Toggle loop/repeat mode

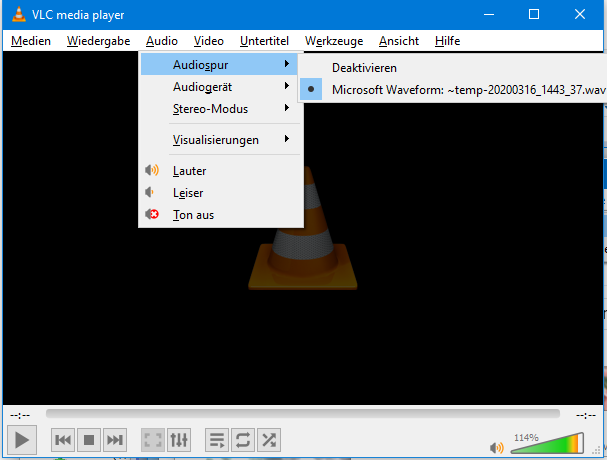(243, 440)
